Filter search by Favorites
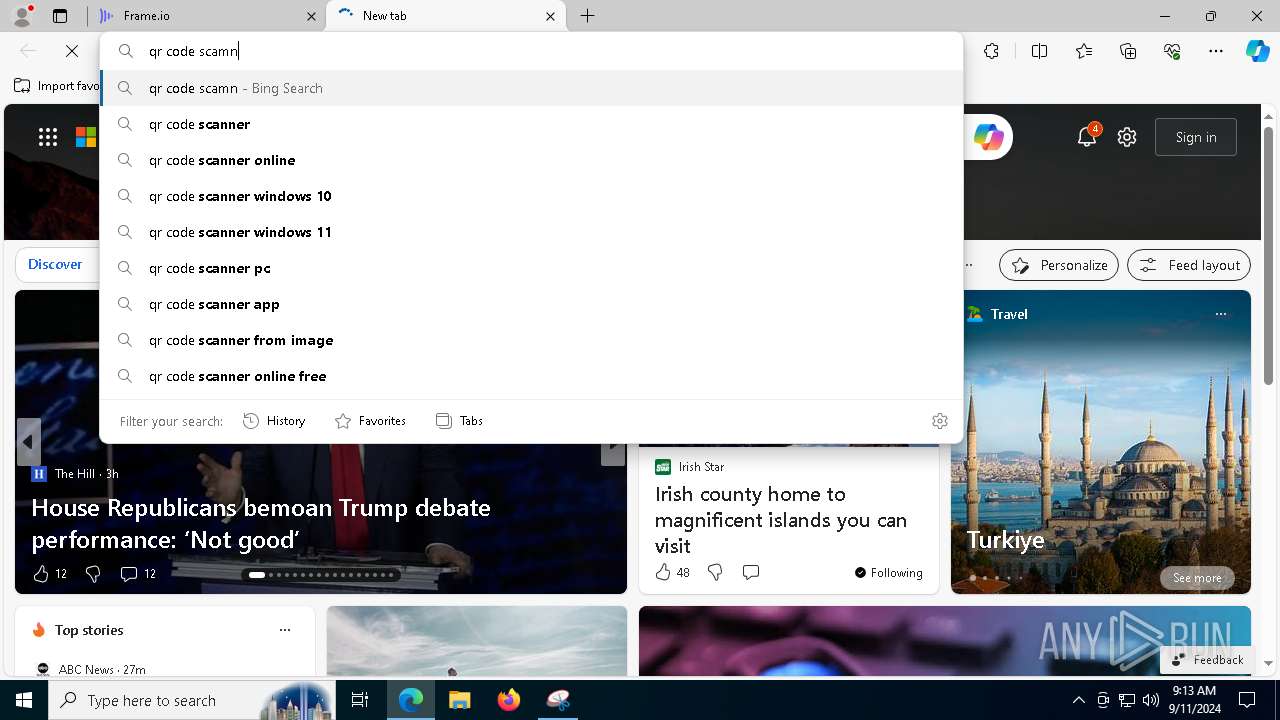 pos(370,421)
